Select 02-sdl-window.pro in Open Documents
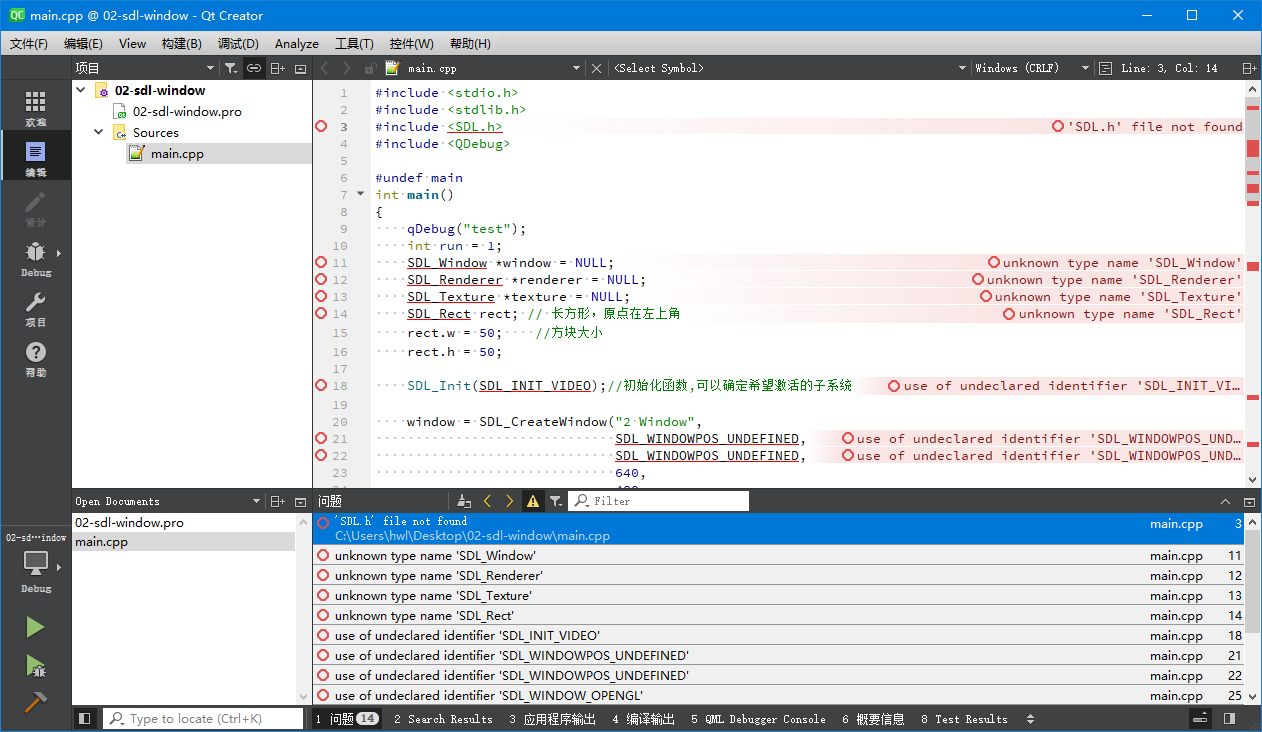The height and width of the screenshot is (732, 1262). point(184,523)
